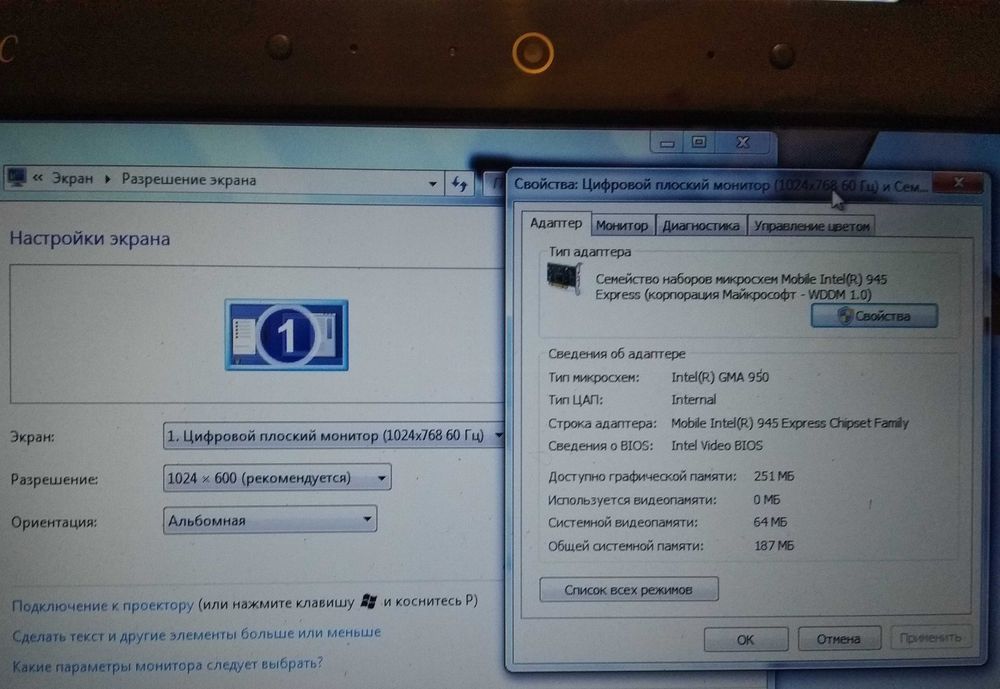Click the Свойства adapter properties button

click(874, 316)
